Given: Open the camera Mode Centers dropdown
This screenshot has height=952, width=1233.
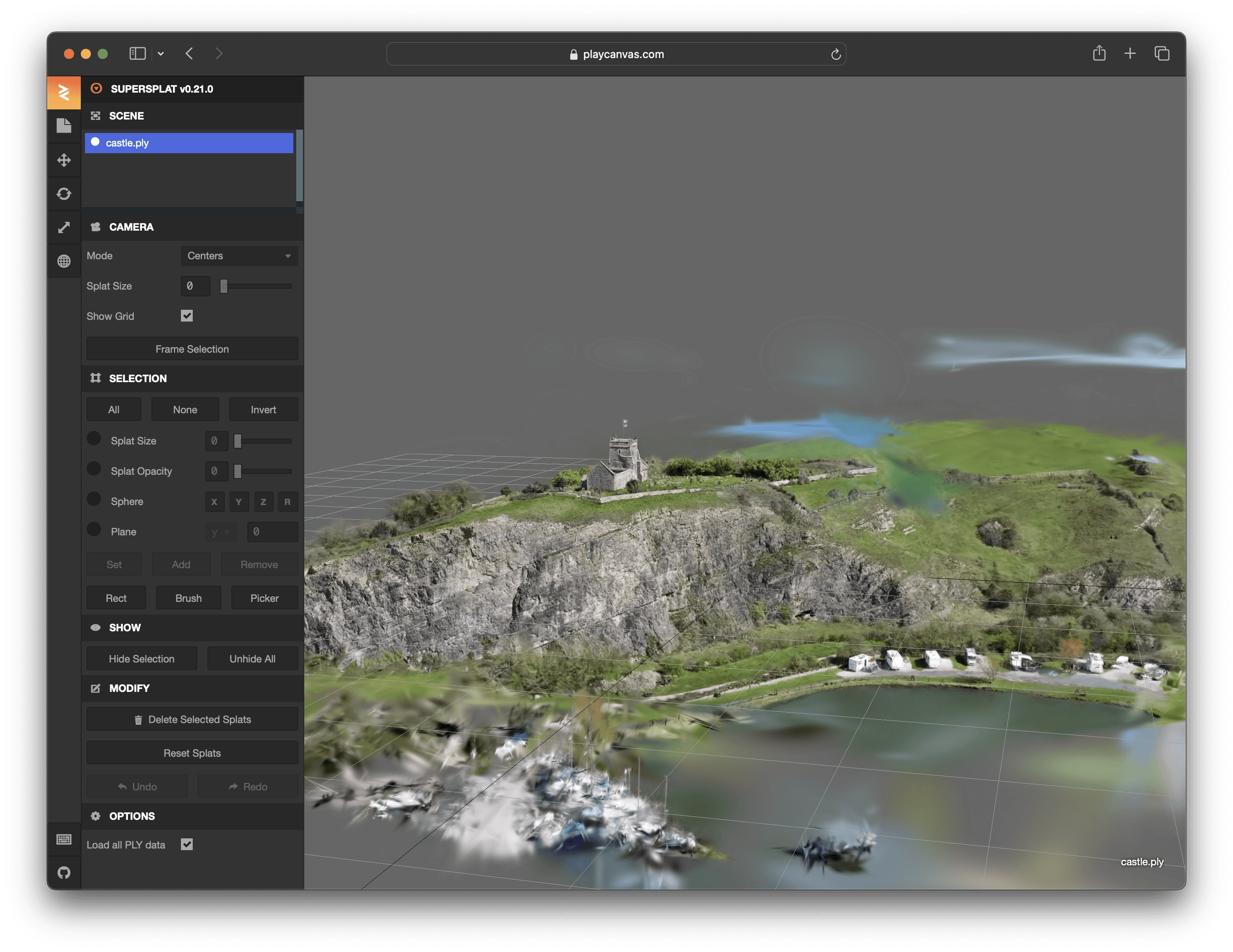Looking at the screenshot, I should click(239, 256).
